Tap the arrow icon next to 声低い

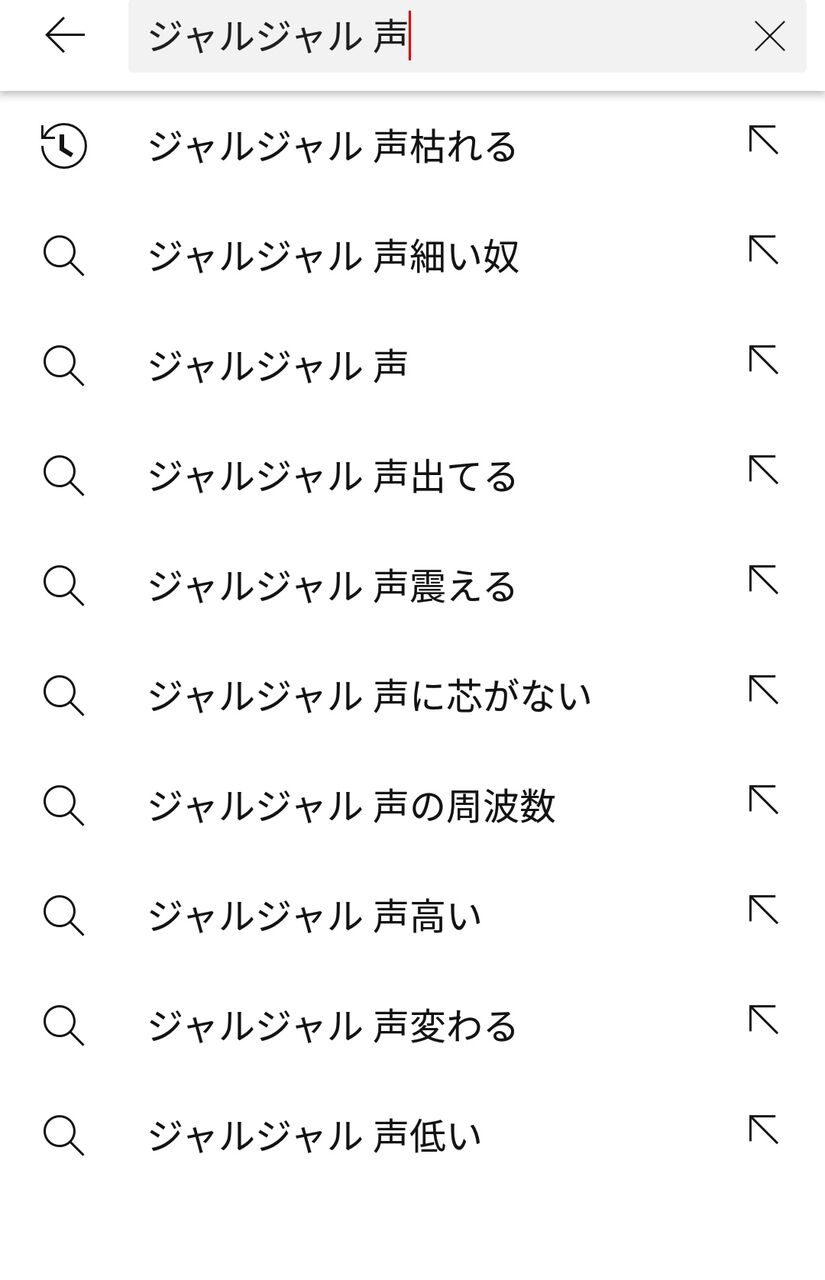(763, 1131)
